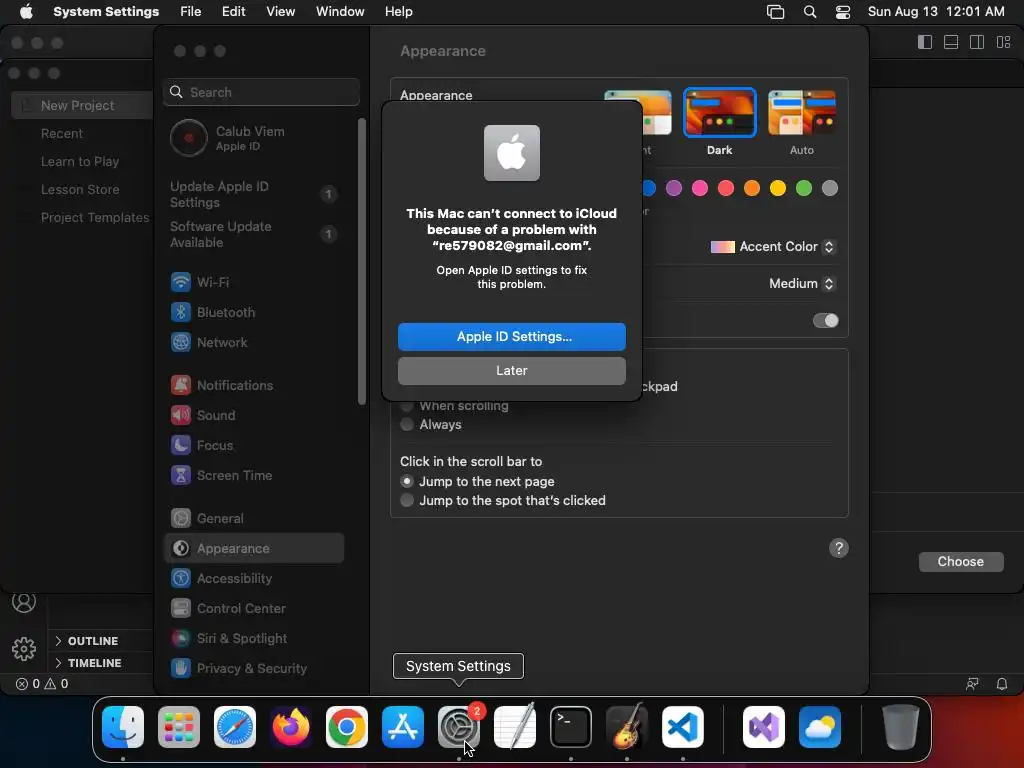Open the System Settings app menu

pos(106,12)
